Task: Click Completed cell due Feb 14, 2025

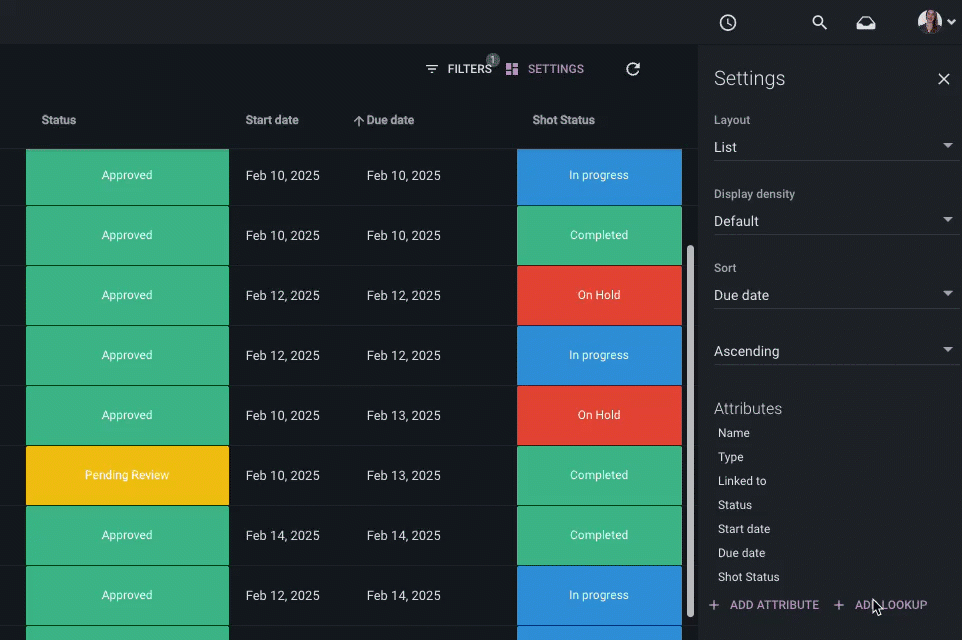Action: pos(599,535)
